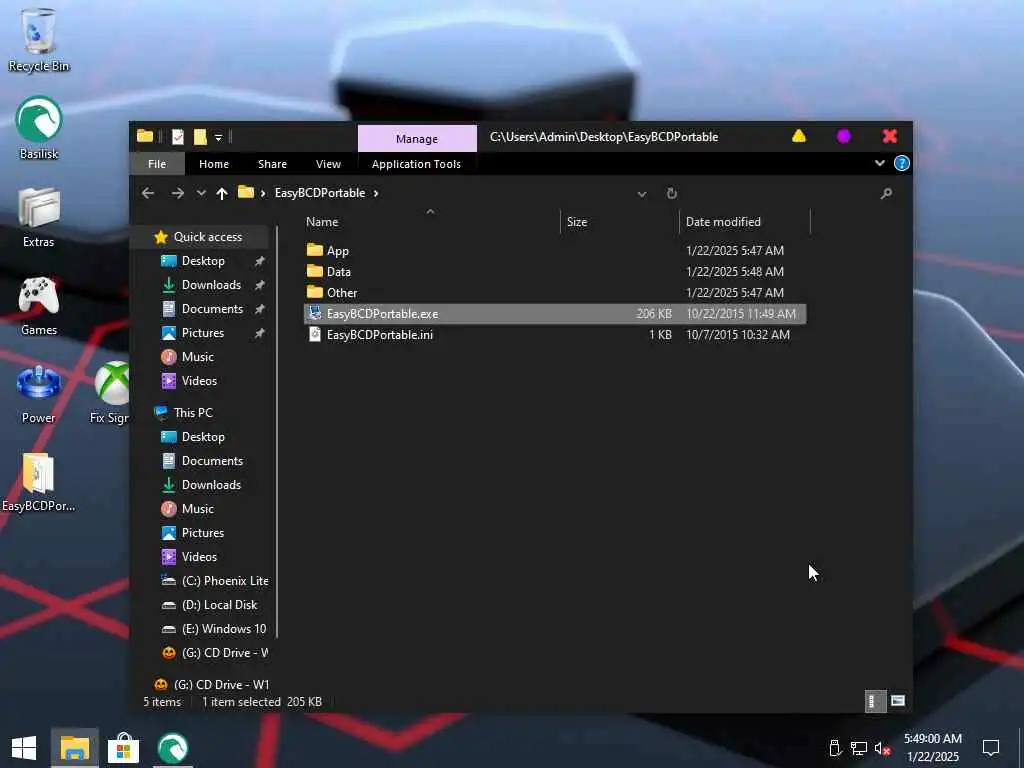Click the search magnifier icon

(x=886, y=193)
